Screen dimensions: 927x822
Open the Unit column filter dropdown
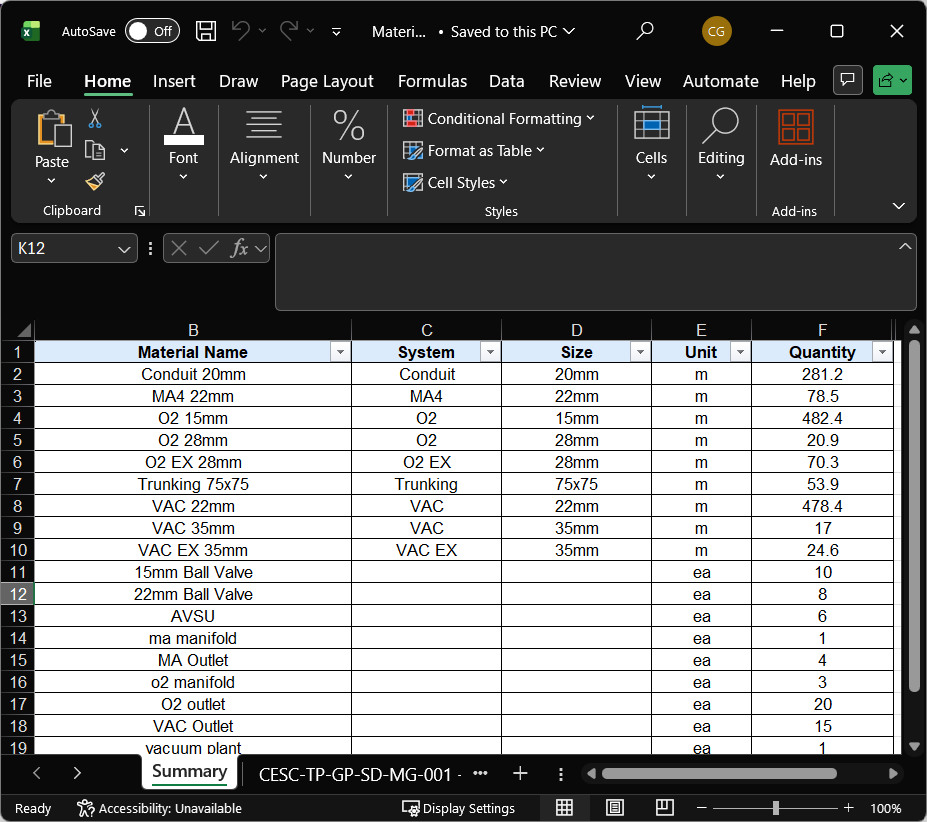tap(740, 352)
